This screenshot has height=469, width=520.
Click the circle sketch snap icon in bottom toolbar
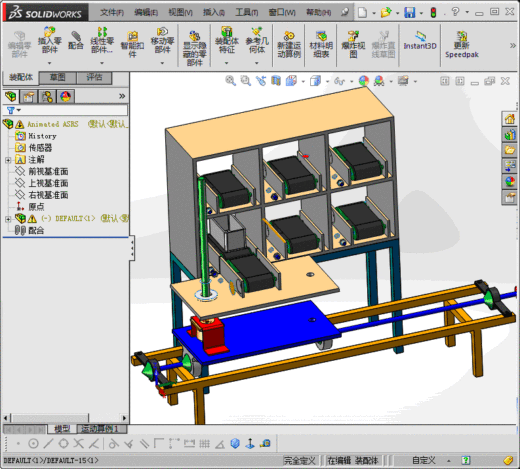33,443
